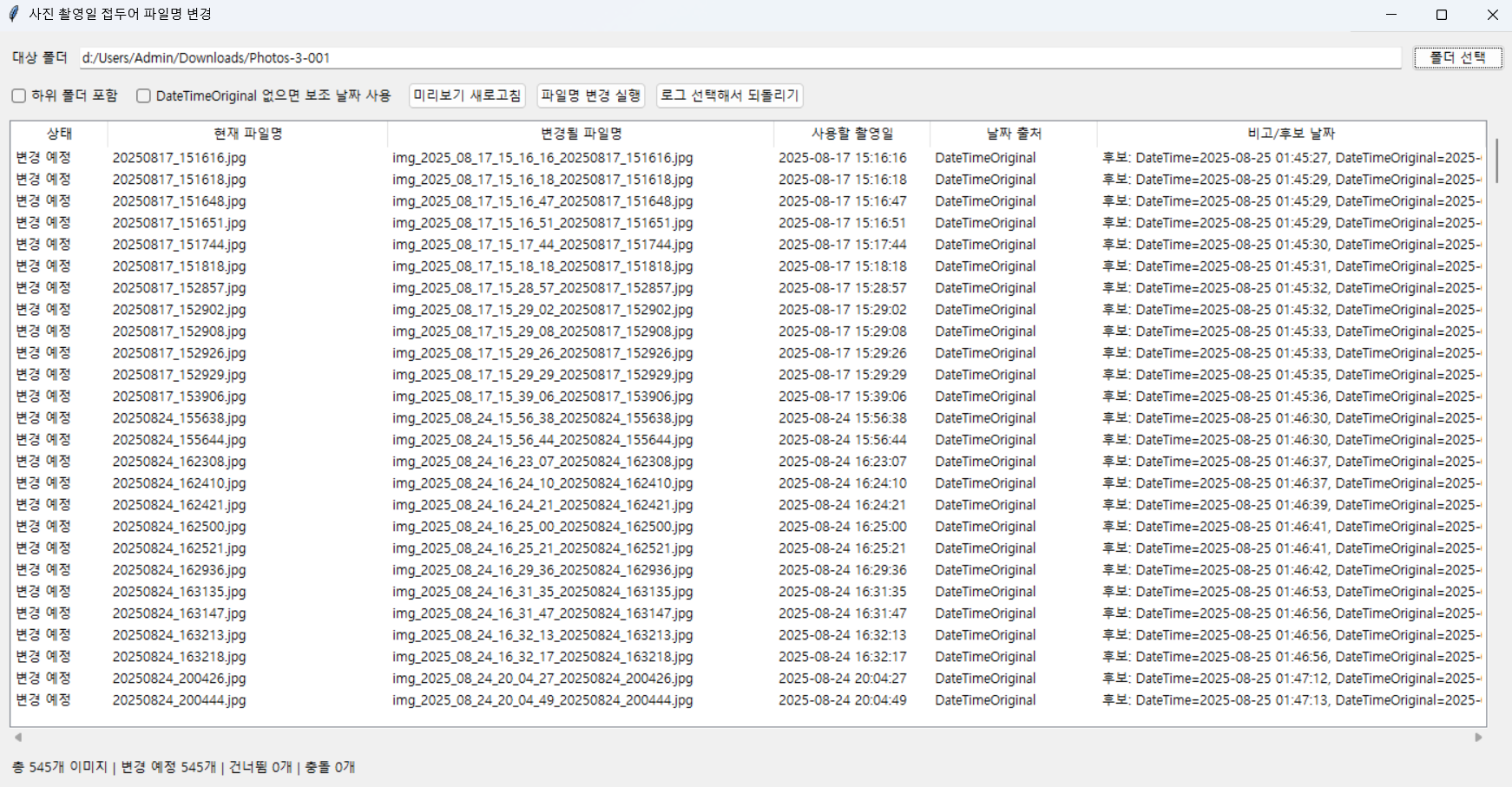Screen dimensions: 1512x787
Task: Click img_2025_08_24_16_23_07_20250824_162308.jpg cell
Action: point(542,462)
